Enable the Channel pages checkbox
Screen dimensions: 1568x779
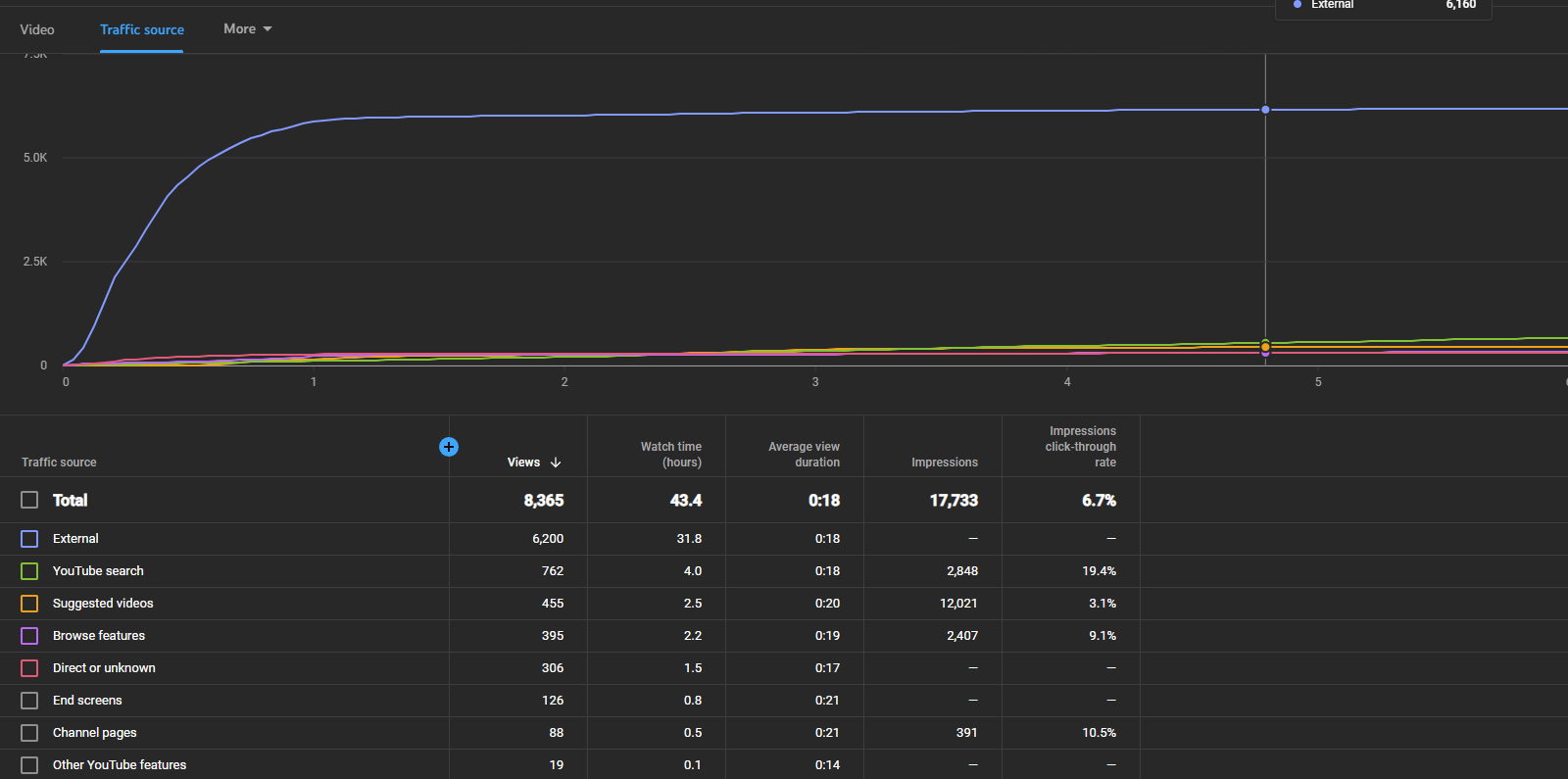pos(29,733)
